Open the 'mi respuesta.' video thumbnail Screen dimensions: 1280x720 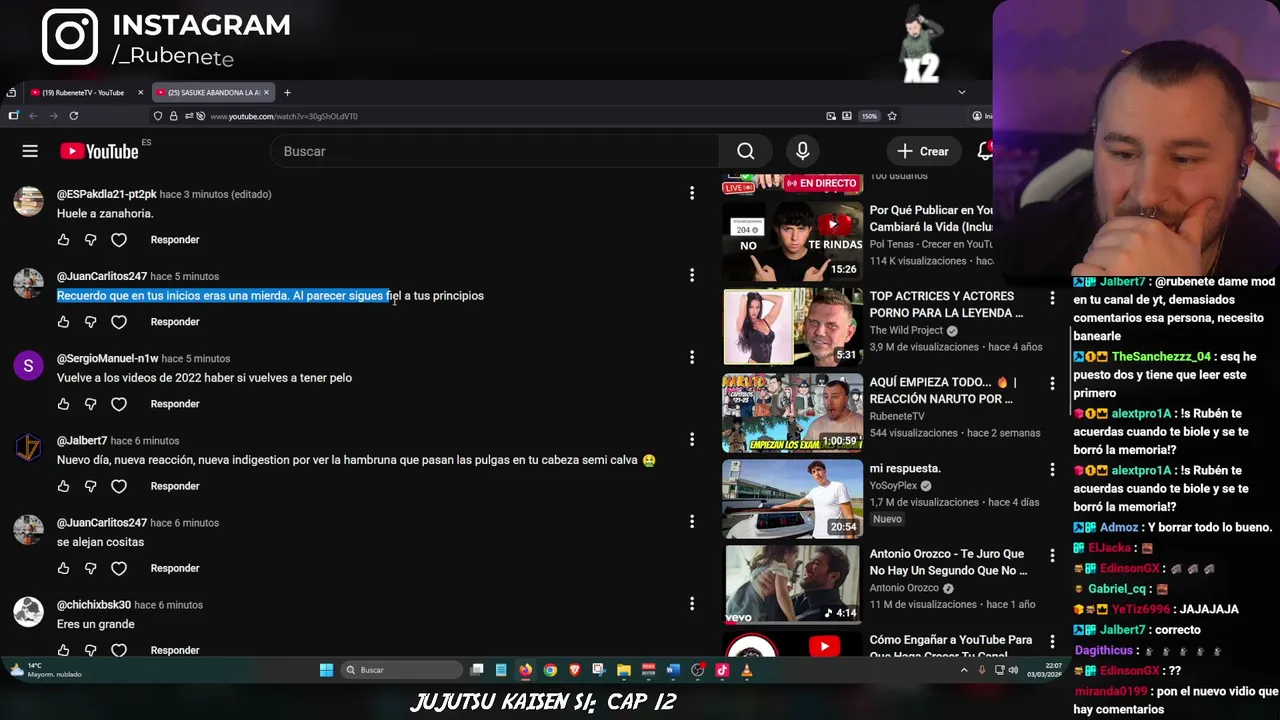tap(792, 498)
